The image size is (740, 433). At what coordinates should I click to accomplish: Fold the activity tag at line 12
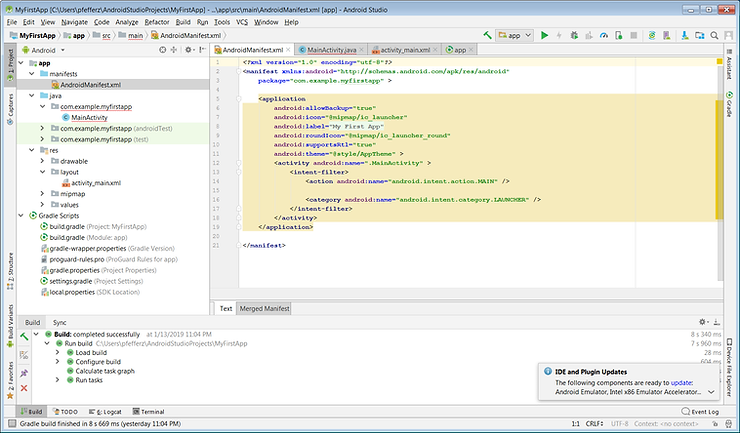(x=239, y=163)
